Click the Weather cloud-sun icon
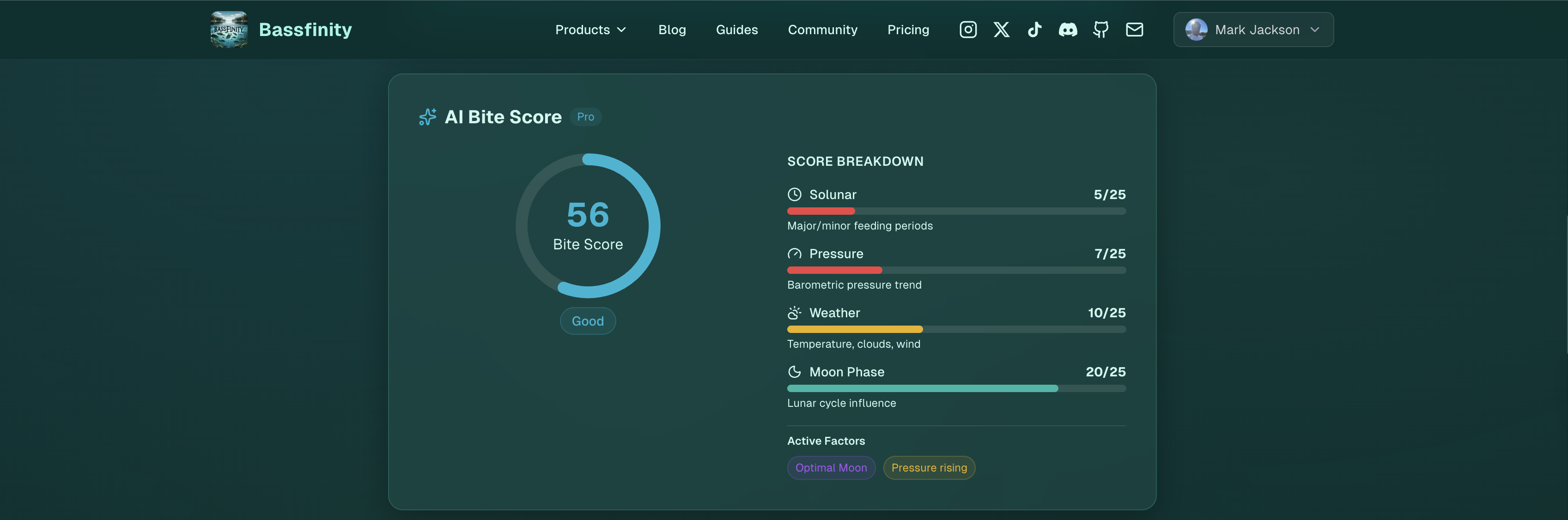1568x520 pixels. [x=794, y=313]
